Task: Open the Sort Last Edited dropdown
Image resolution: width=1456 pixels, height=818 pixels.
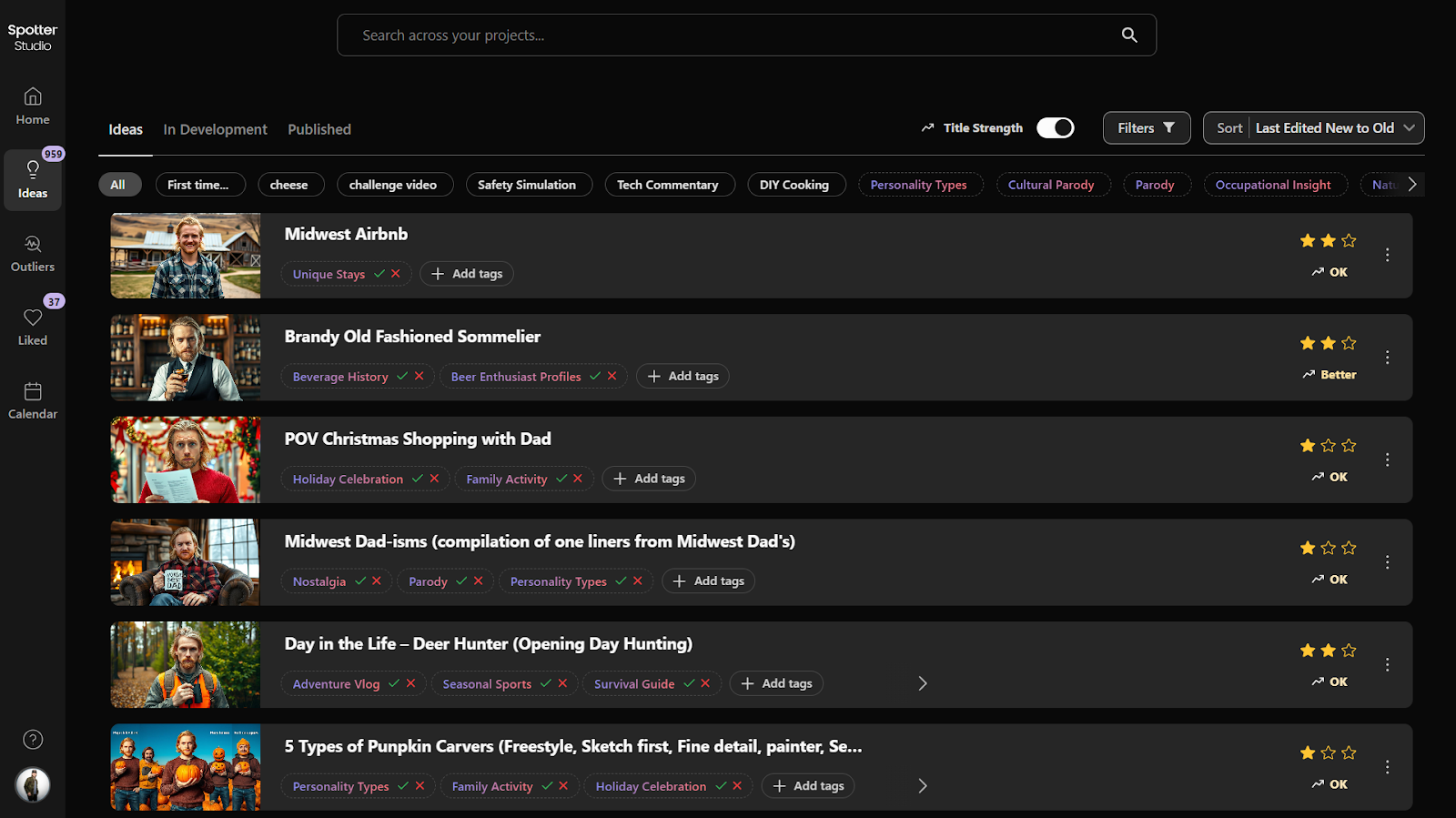Action: coord(1314,128)
